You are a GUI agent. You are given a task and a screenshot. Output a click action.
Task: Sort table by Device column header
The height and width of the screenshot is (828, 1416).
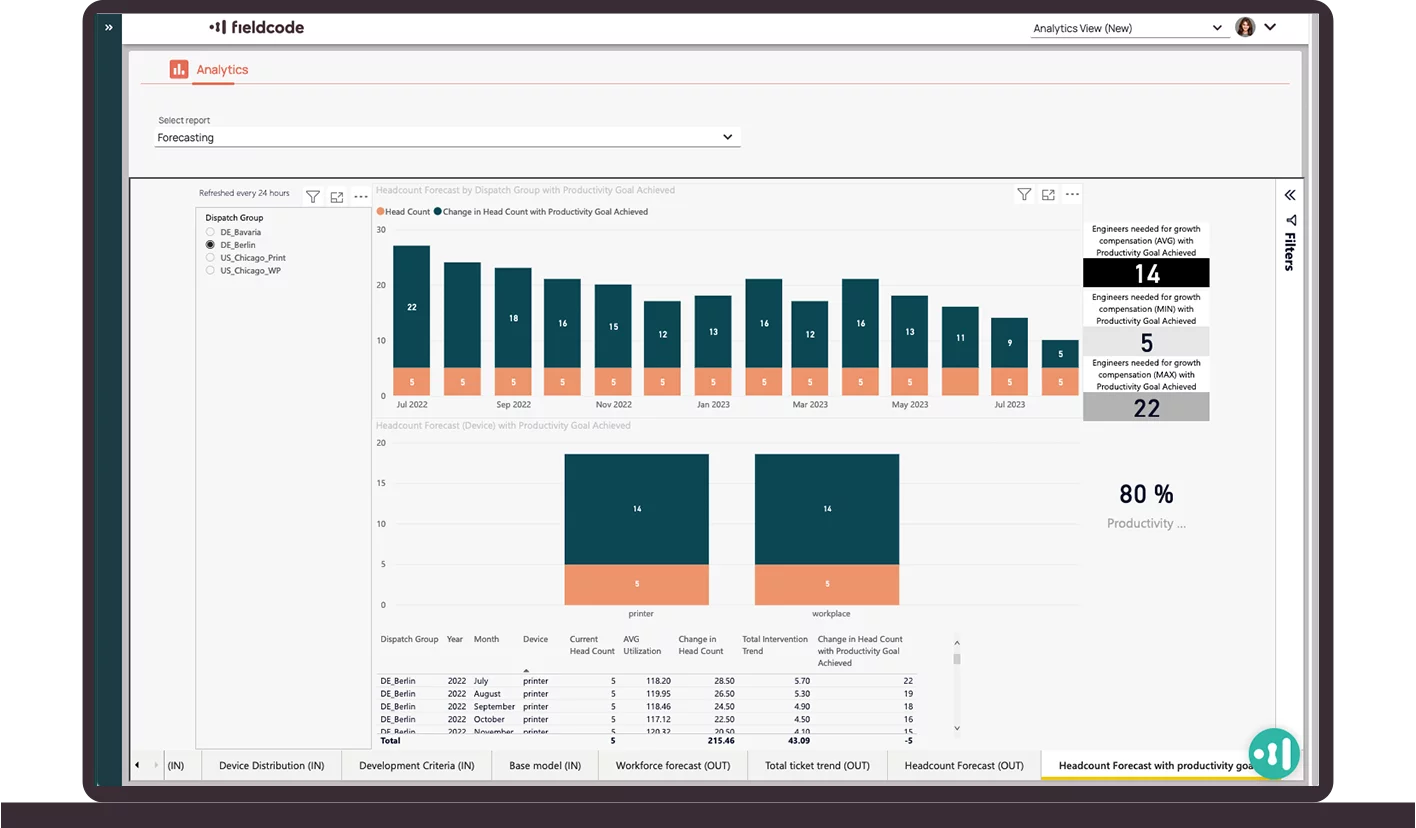pyautogui.click(x=535, y=639)
